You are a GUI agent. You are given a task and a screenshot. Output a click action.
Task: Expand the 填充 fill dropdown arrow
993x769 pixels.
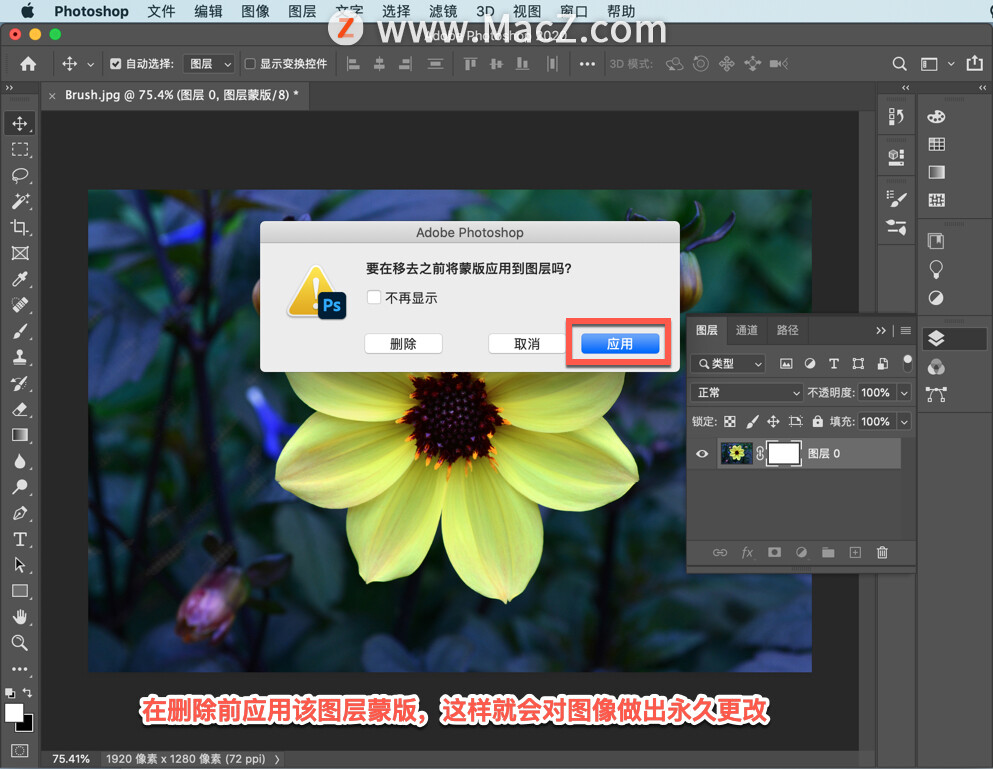tap(904, 422)
